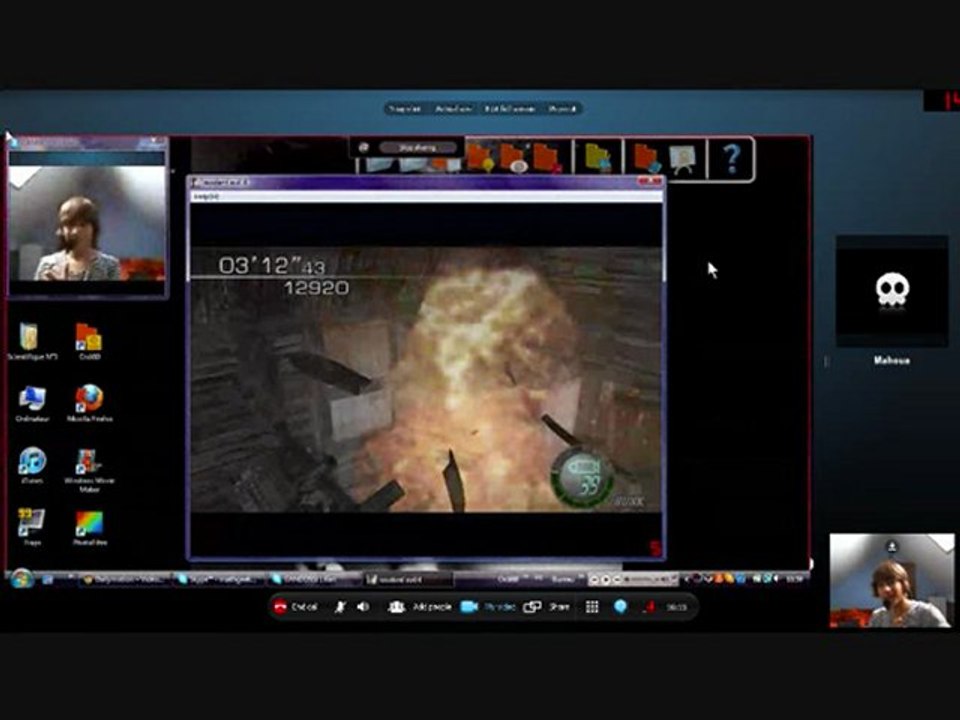Viewport: 960px width, 720px height.
Task: Toggle the My video camera button
Action: 487,607
